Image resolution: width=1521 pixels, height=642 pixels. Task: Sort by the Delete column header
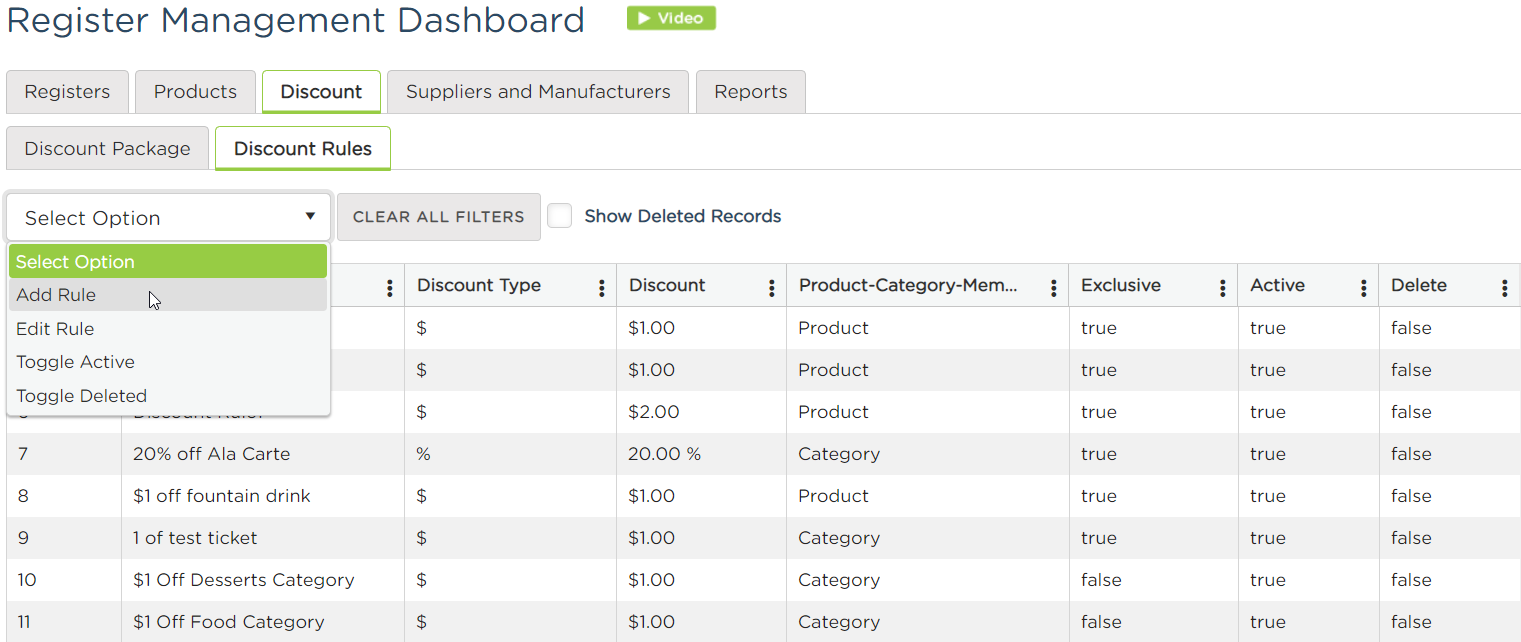(1419, 286)
